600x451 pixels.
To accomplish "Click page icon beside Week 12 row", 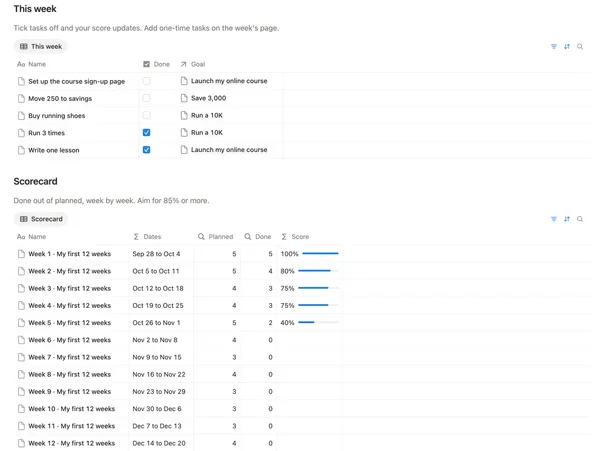I will (21, 443).
